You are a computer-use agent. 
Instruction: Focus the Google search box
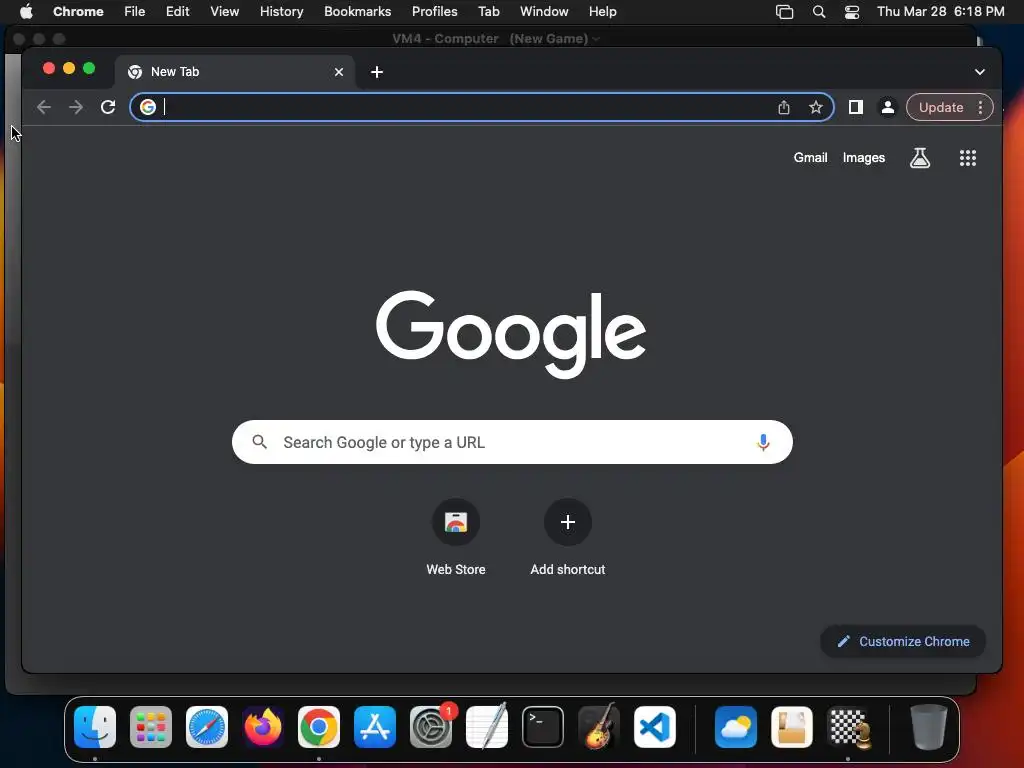click(x=512, y=442)
